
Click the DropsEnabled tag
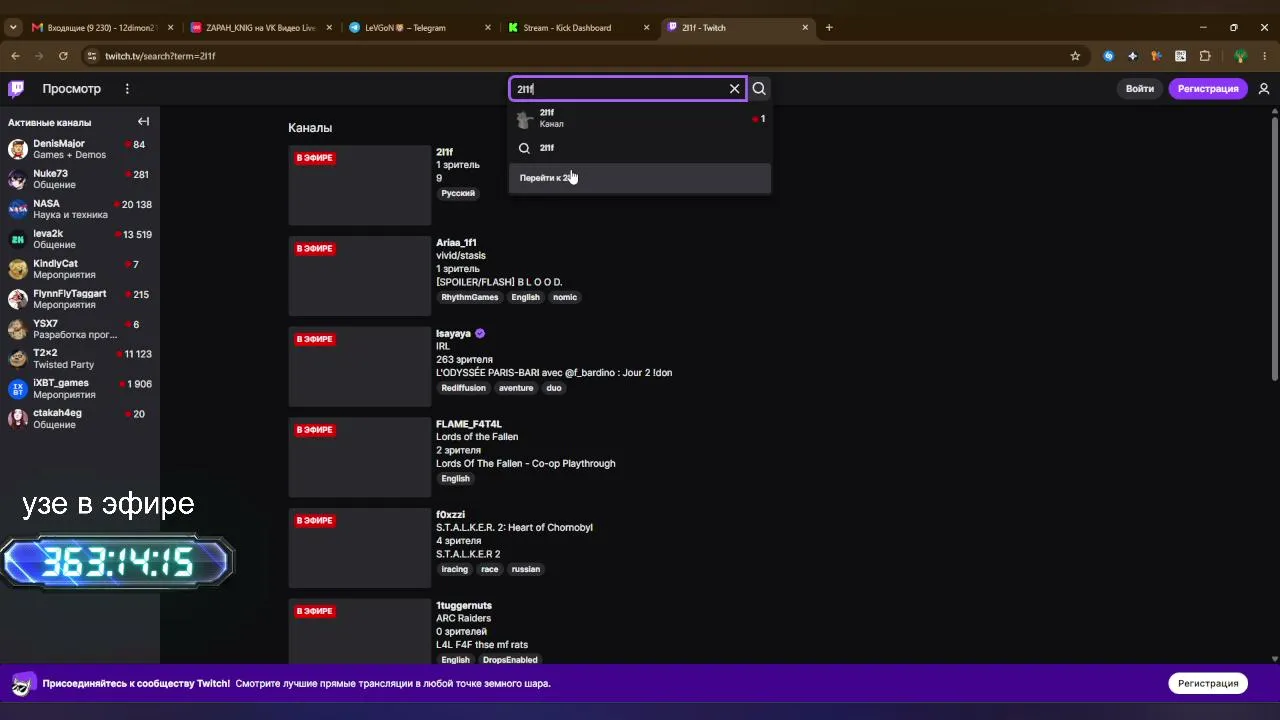point(510,660)
